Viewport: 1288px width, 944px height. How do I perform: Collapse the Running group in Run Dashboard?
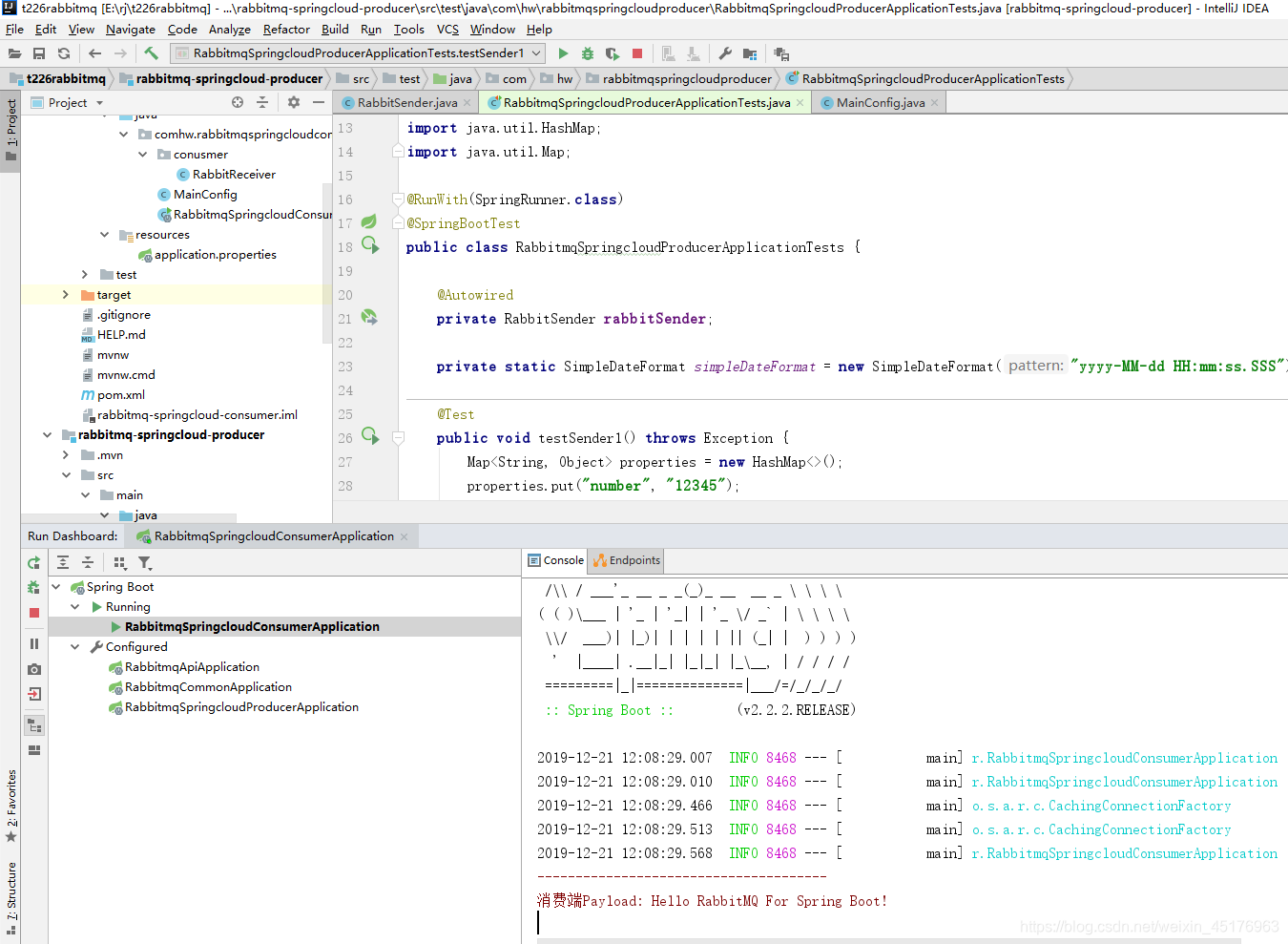click(x=75, y=607)
